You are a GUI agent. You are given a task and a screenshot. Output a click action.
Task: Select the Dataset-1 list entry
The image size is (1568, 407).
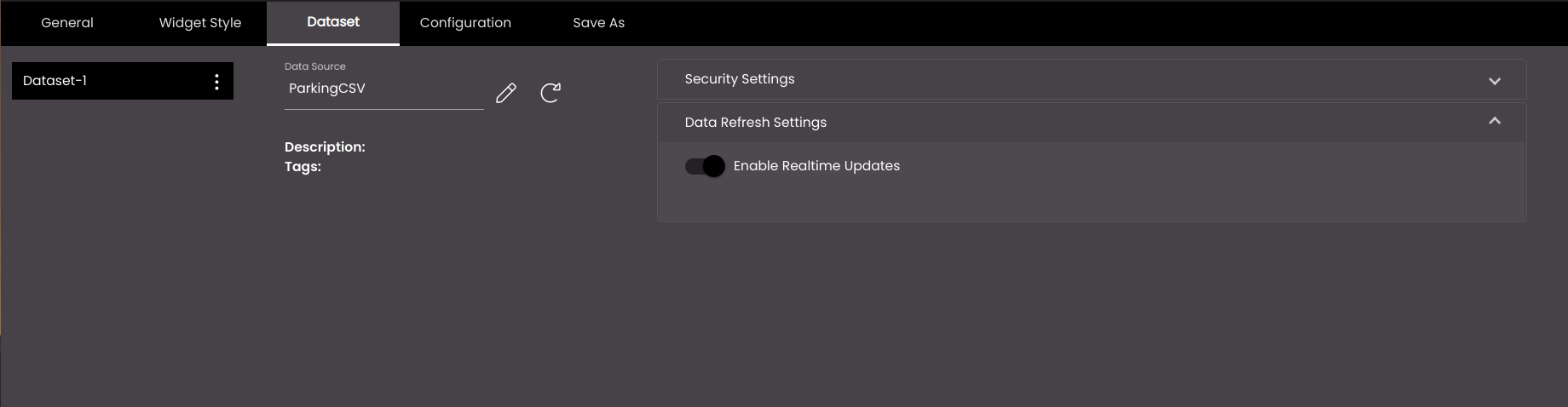tap(123, 81)
